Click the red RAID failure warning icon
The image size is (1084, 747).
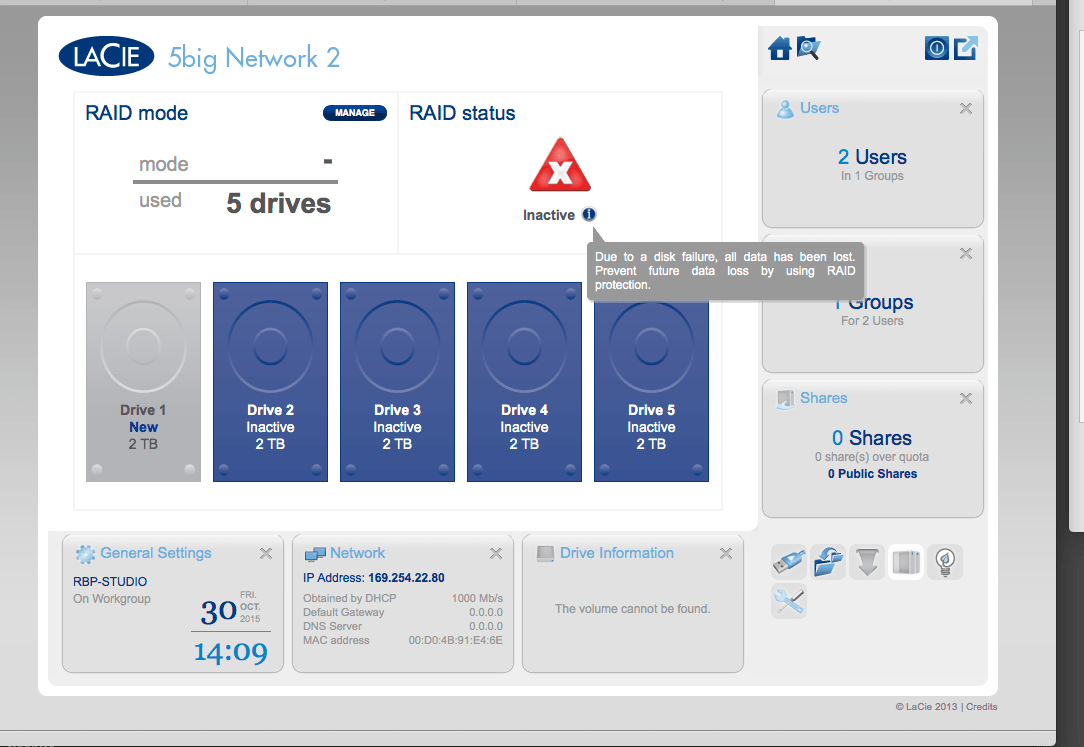tap(560, 166)
